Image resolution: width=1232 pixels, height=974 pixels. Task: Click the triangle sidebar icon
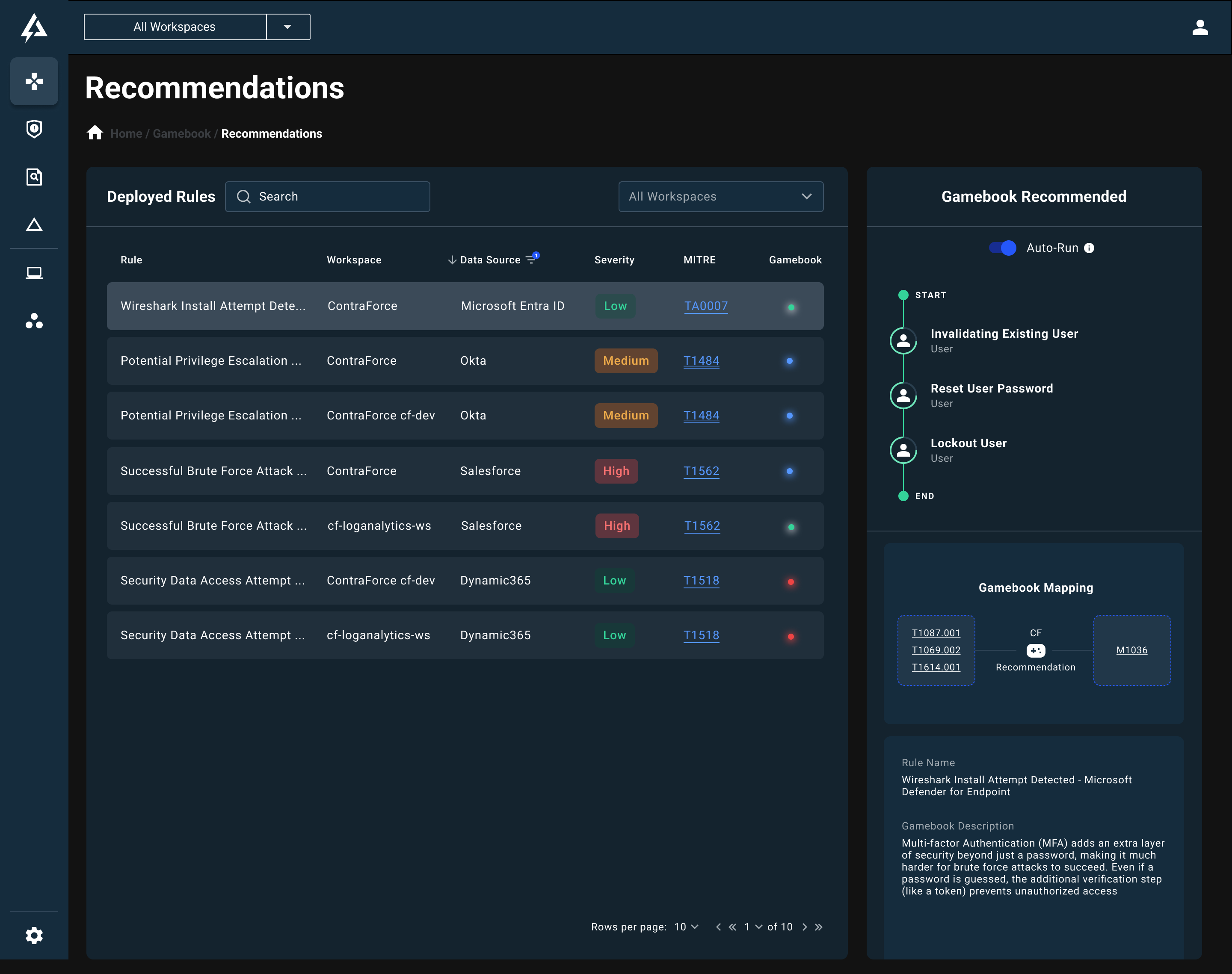tap(34, 224)
